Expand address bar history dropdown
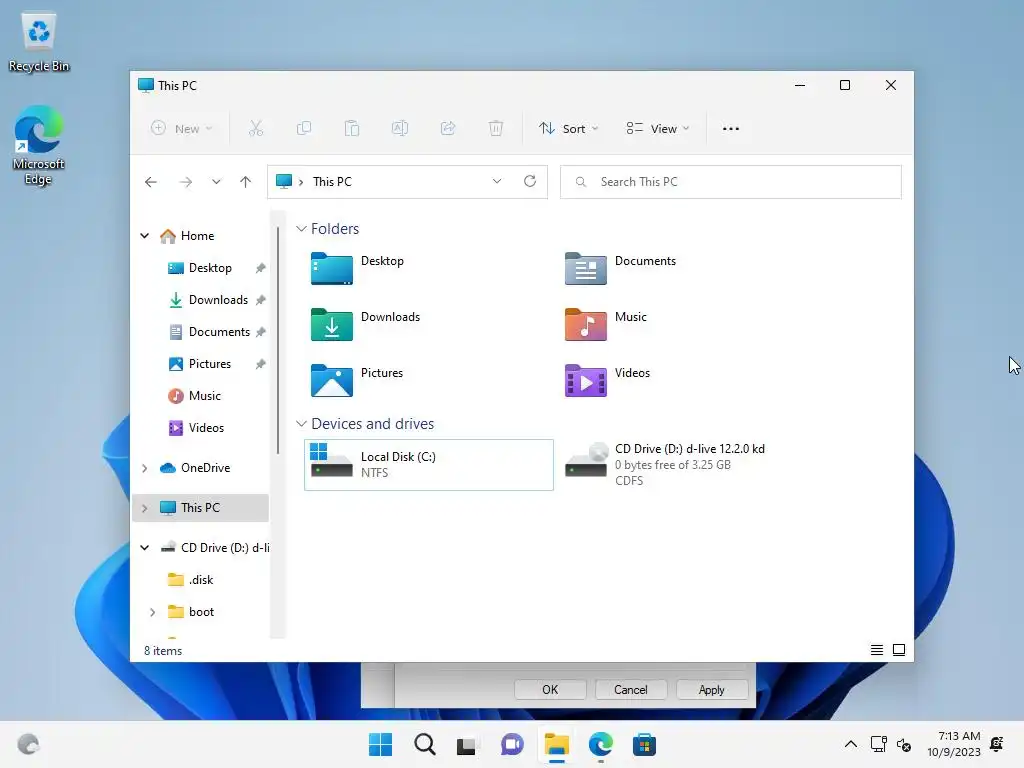This screenshot has height=768, width=1024. tap(497, 181)
